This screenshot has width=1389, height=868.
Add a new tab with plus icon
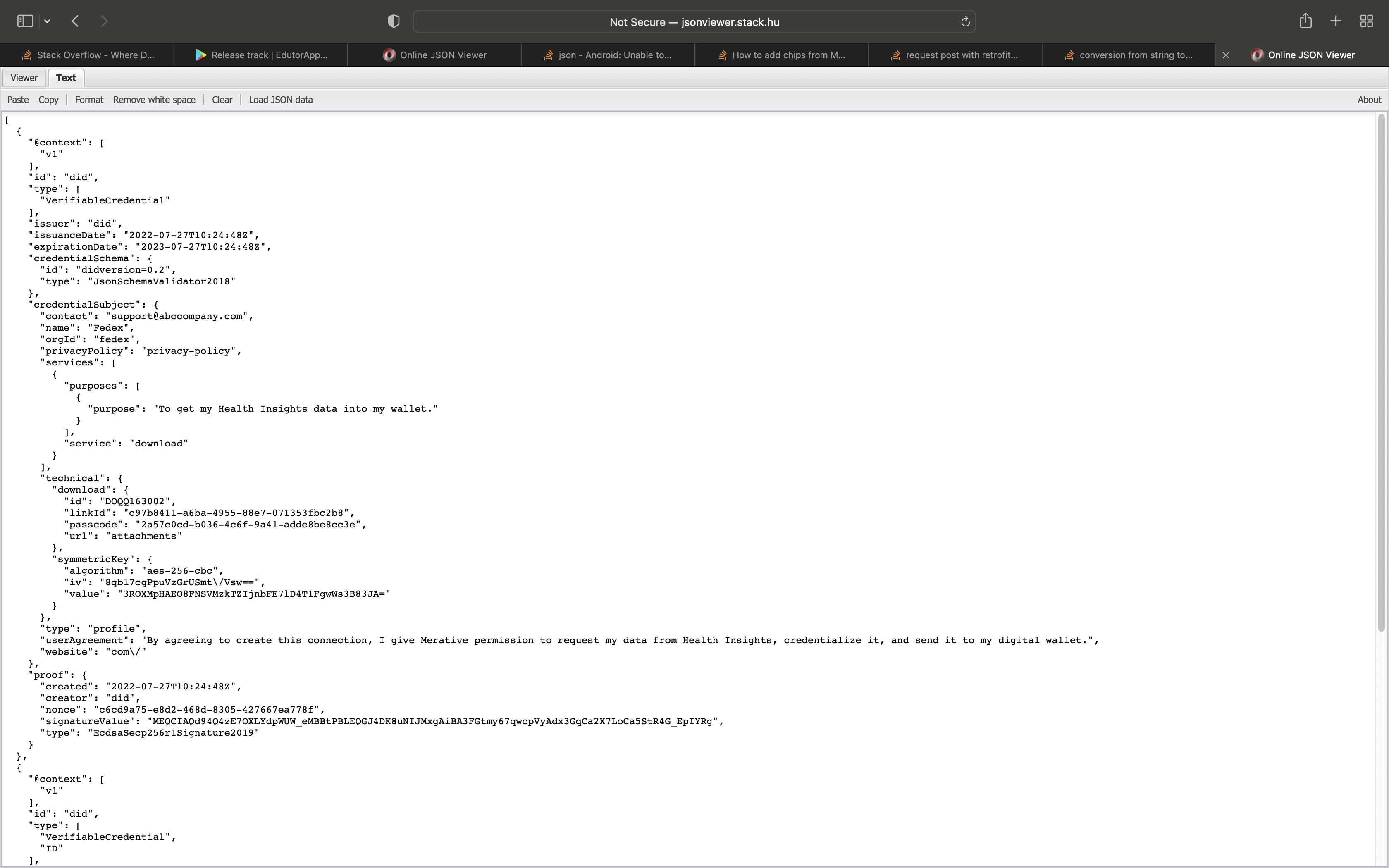point(1336,21)
